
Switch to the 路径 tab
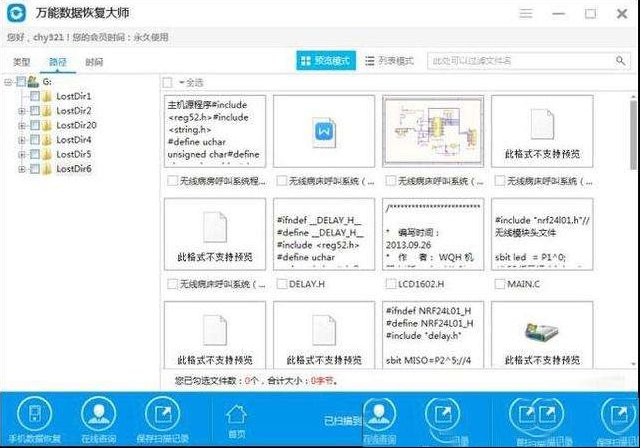coord(58,62)
